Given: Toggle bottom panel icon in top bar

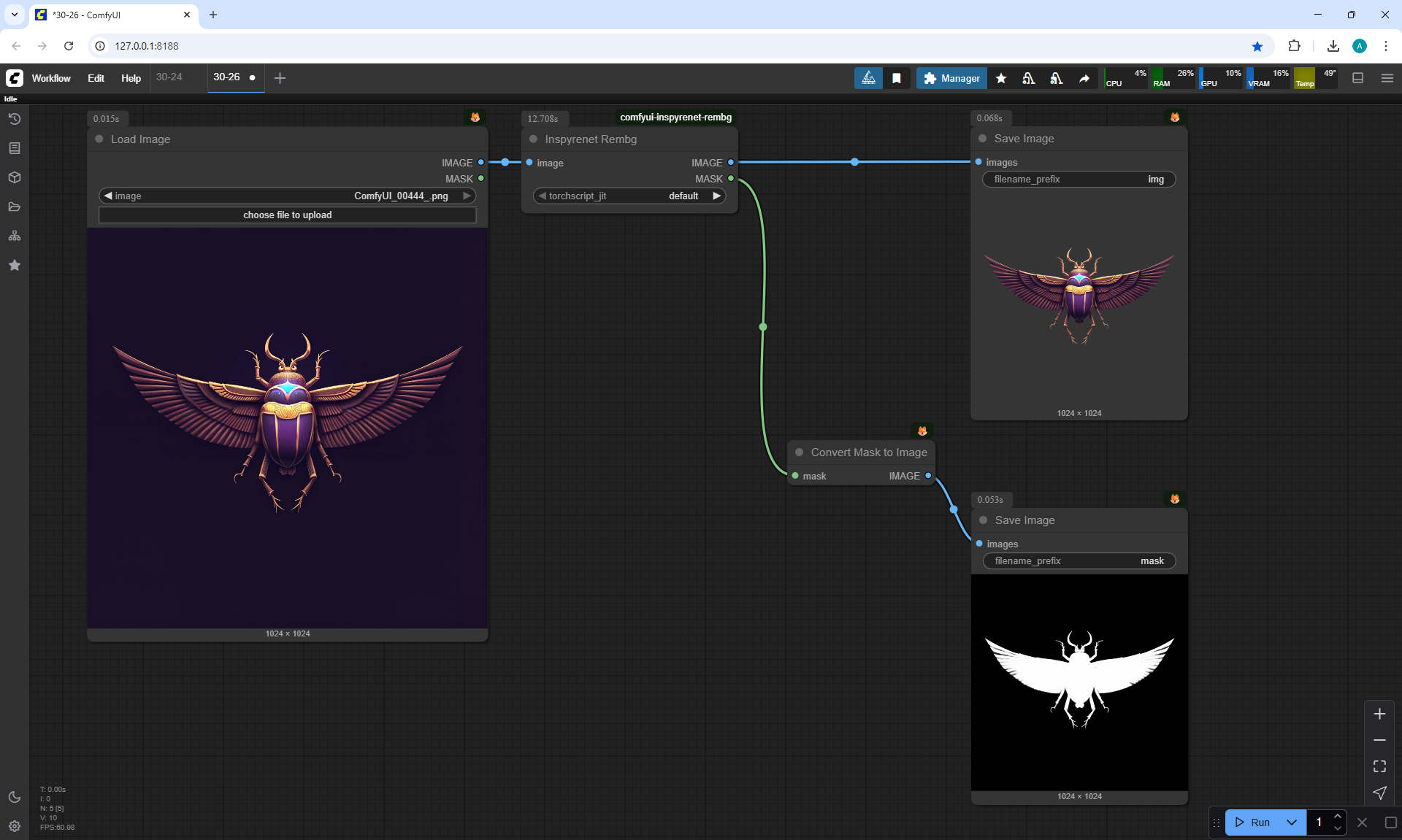Looking at the screenshot, I should [1358, 78].
